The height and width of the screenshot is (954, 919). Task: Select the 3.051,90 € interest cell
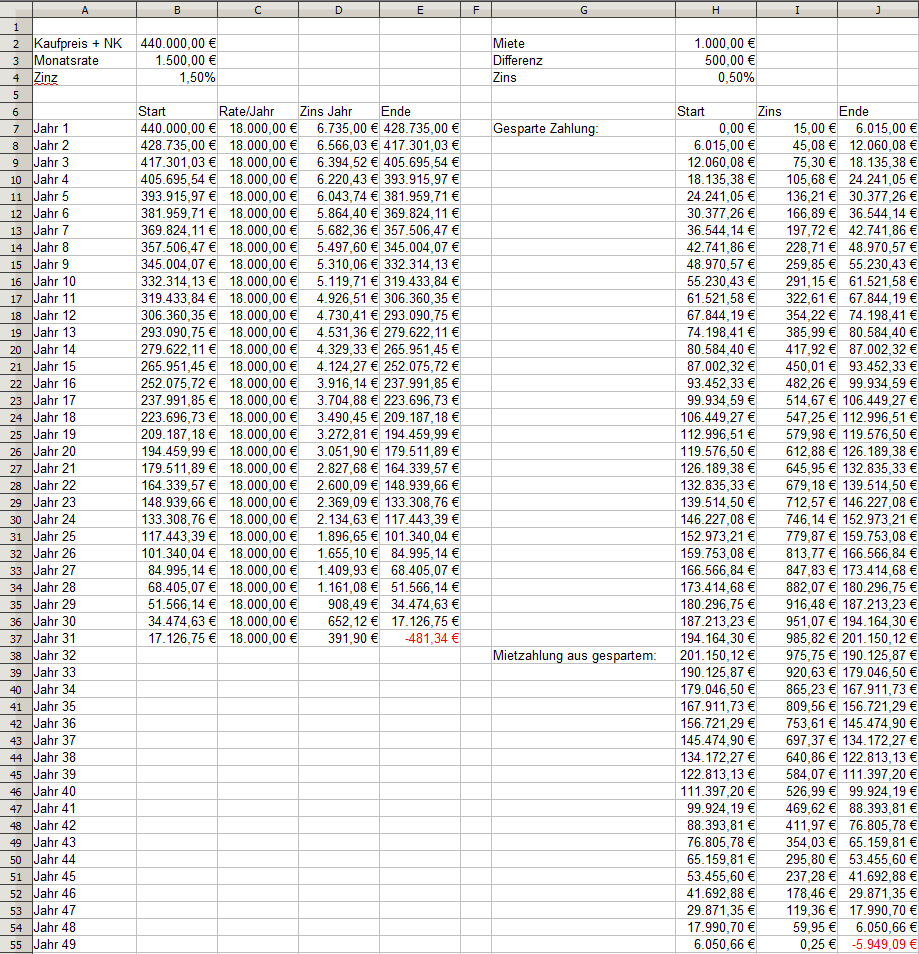339,452
